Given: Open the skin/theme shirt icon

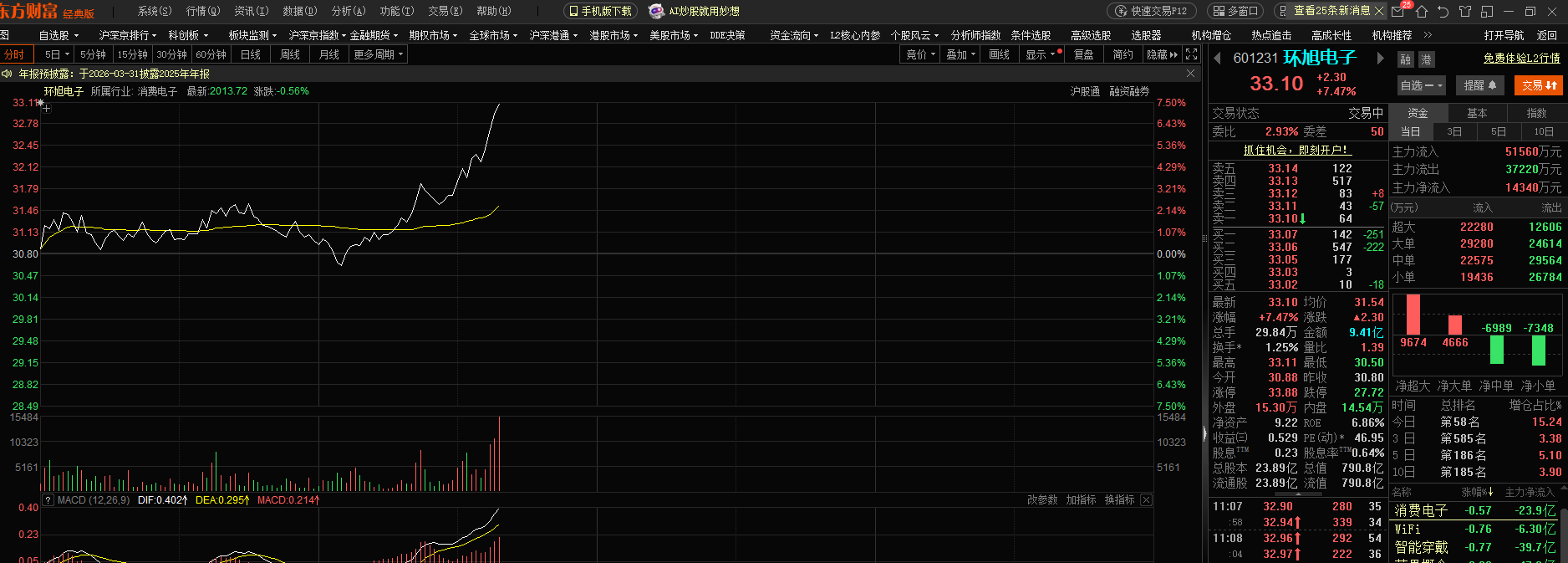Looking at the screenshot, I should [x=1464, y=12].
